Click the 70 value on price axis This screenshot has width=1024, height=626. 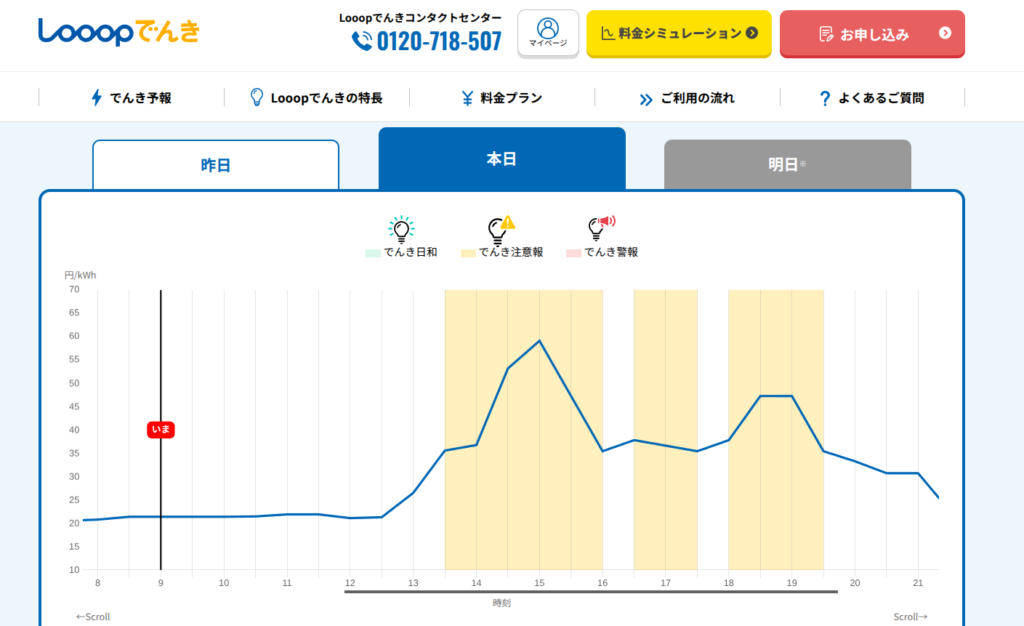[74, 289]
